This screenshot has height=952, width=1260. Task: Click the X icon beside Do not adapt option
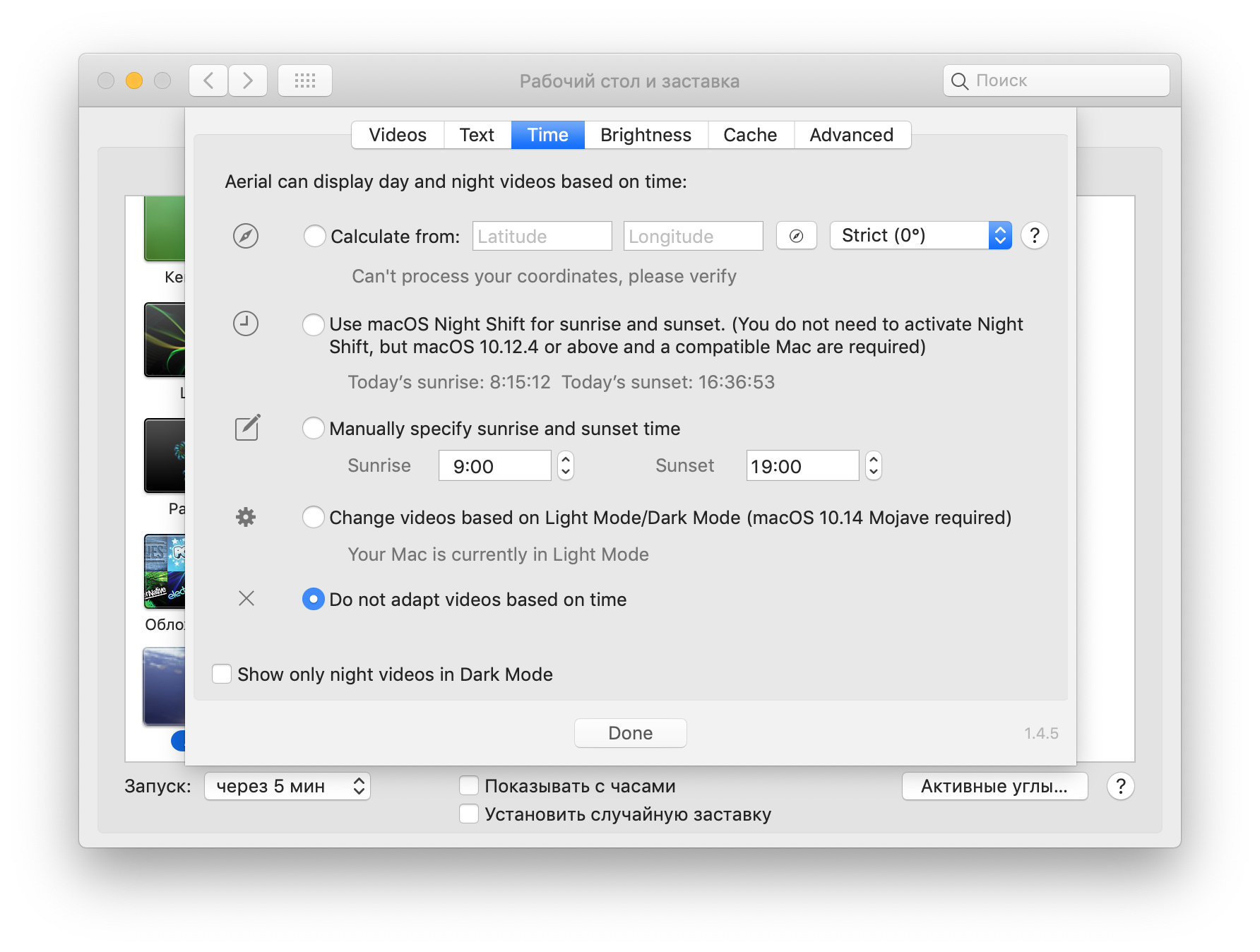(246, 599)
